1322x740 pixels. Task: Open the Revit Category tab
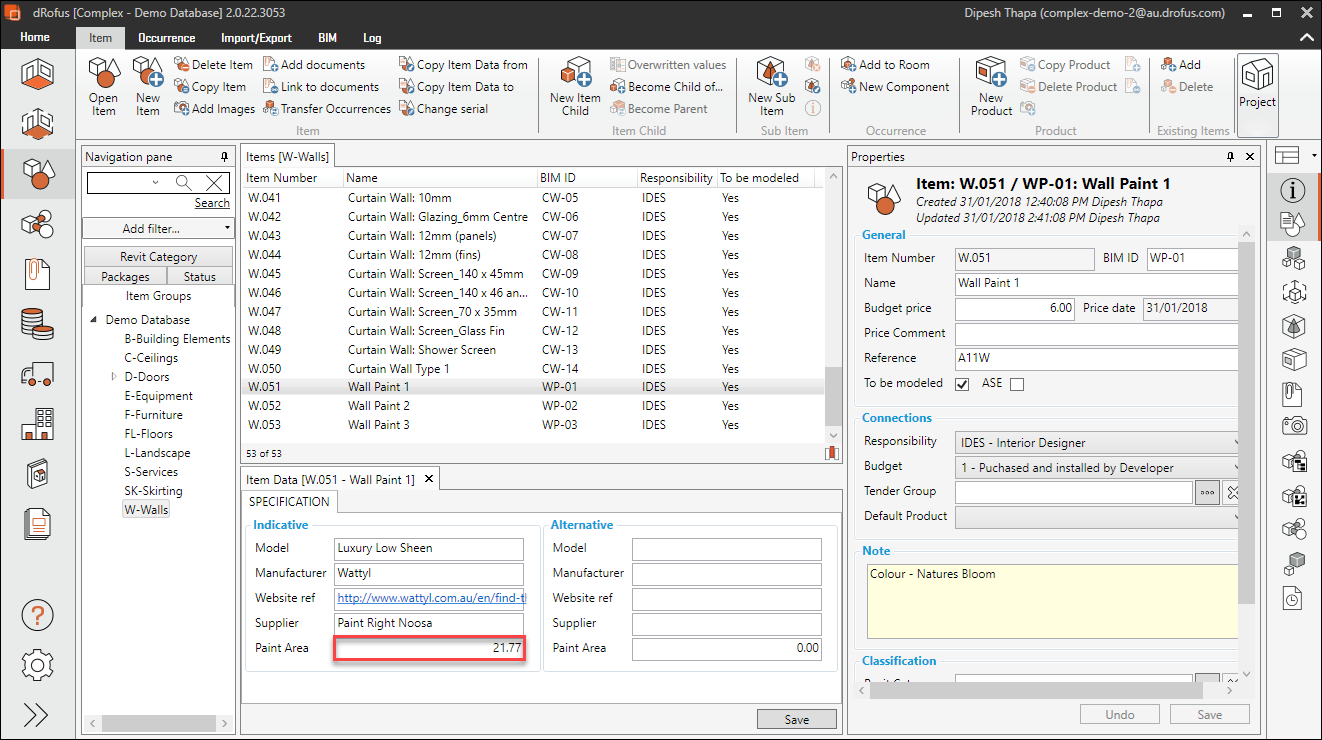pyautogui.click(x=158, y=257)
